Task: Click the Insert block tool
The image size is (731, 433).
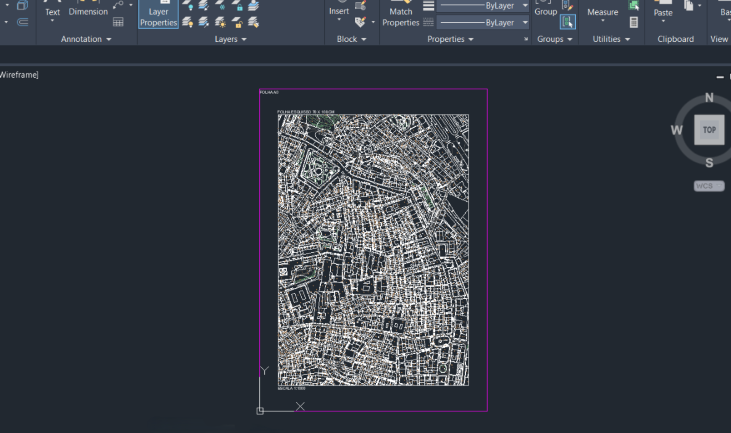Action: click(339, 10)
